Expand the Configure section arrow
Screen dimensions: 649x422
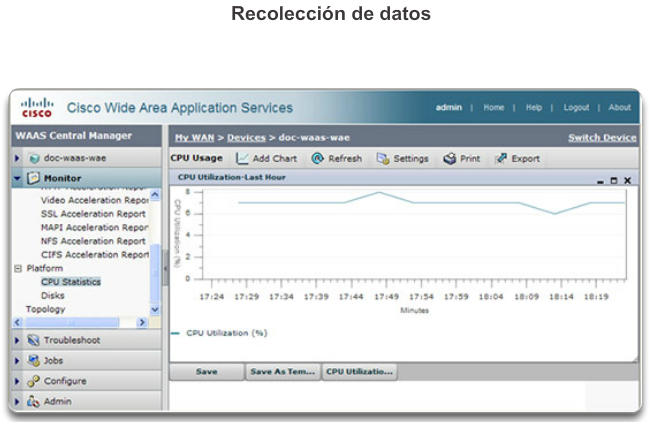coord(17,381)
